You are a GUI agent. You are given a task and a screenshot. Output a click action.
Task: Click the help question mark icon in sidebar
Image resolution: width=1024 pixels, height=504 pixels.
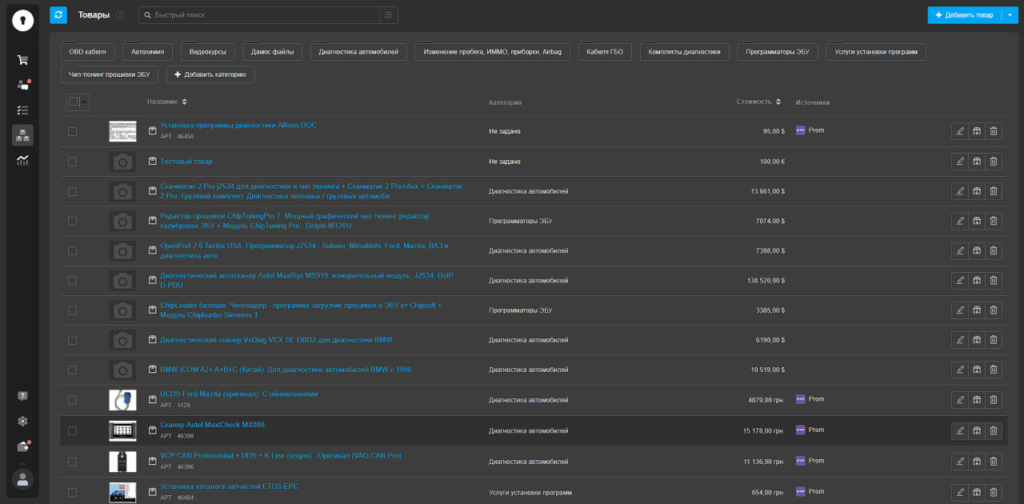[22, 396]
